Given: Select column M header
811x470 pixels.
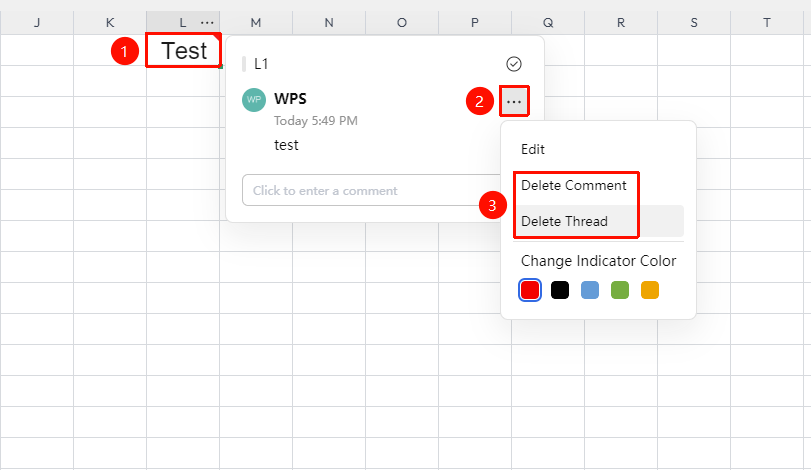Looking at the screenshot, I should [x=256, y=23].
